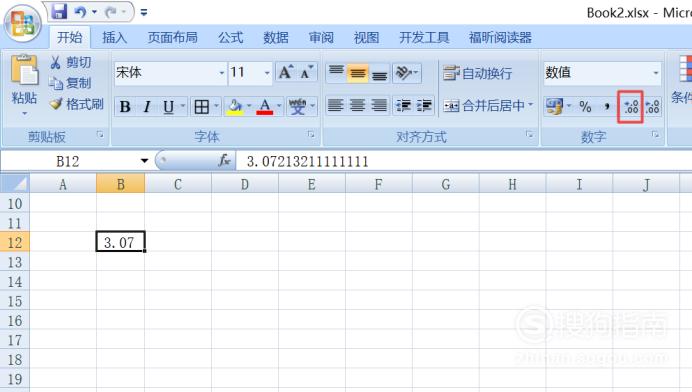Apply percent style format

(x=585, y=106)
